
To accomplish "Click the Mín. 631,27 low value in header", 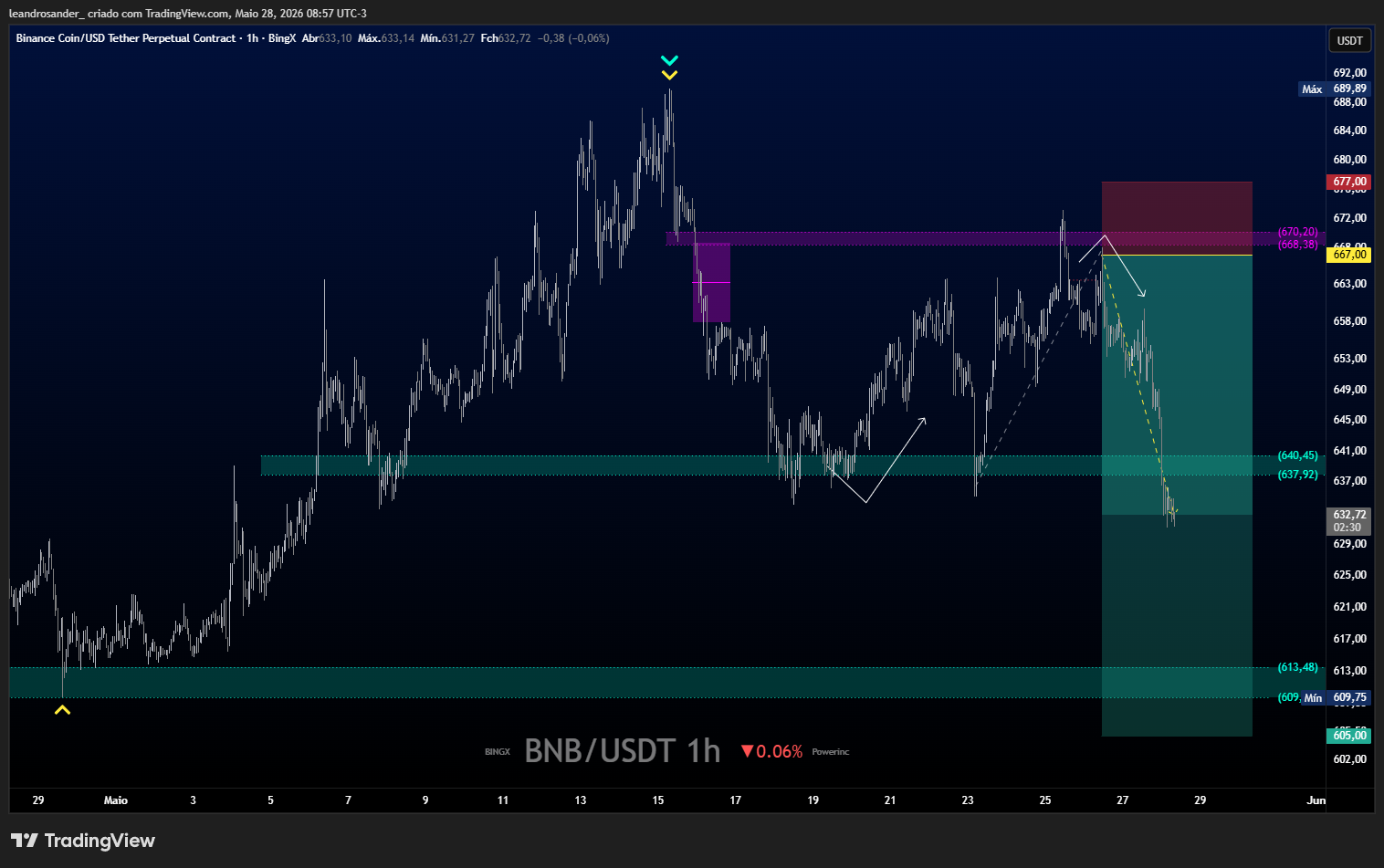I will 447,38.
